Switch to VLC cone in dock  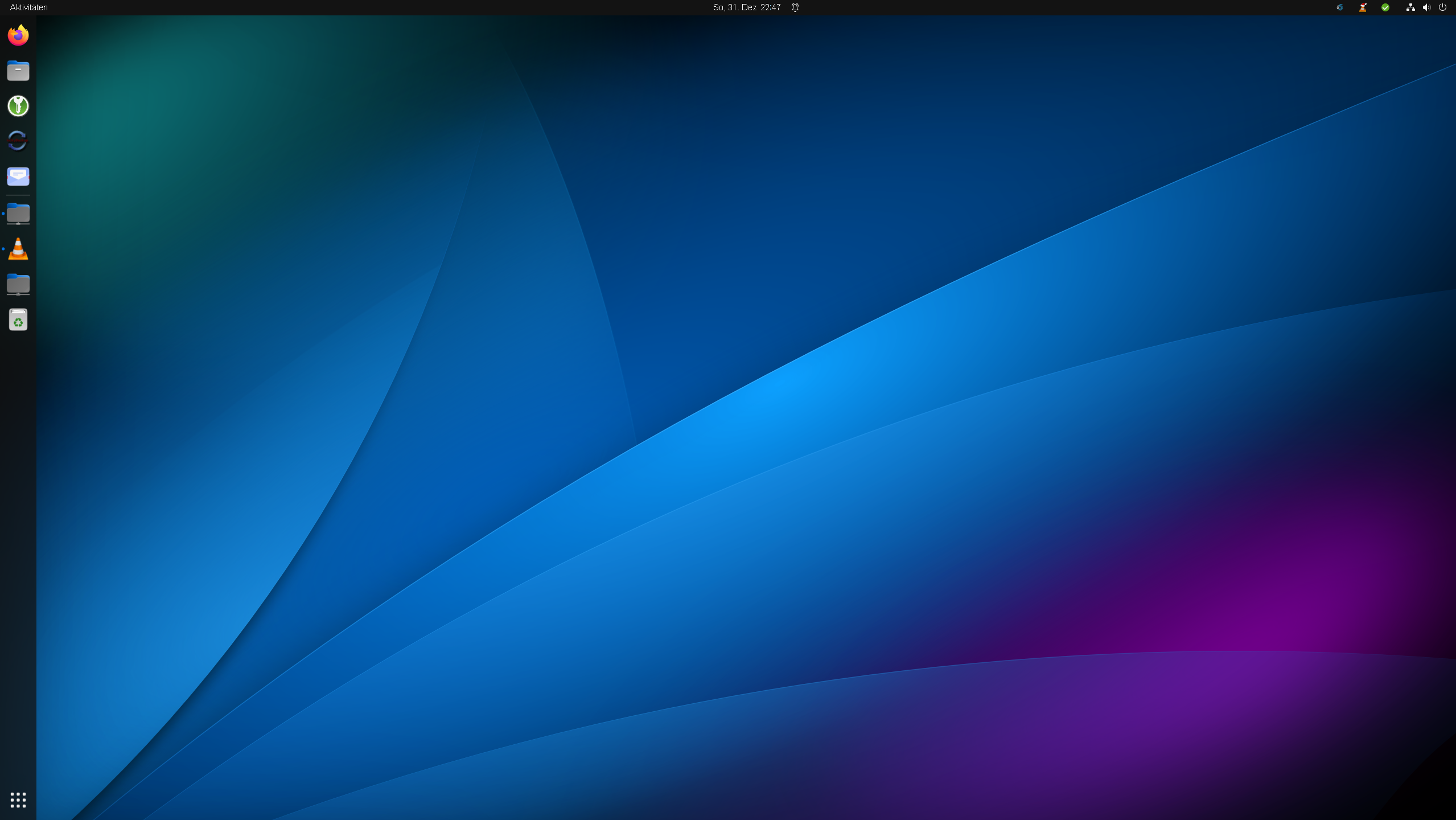click(18, 249)
